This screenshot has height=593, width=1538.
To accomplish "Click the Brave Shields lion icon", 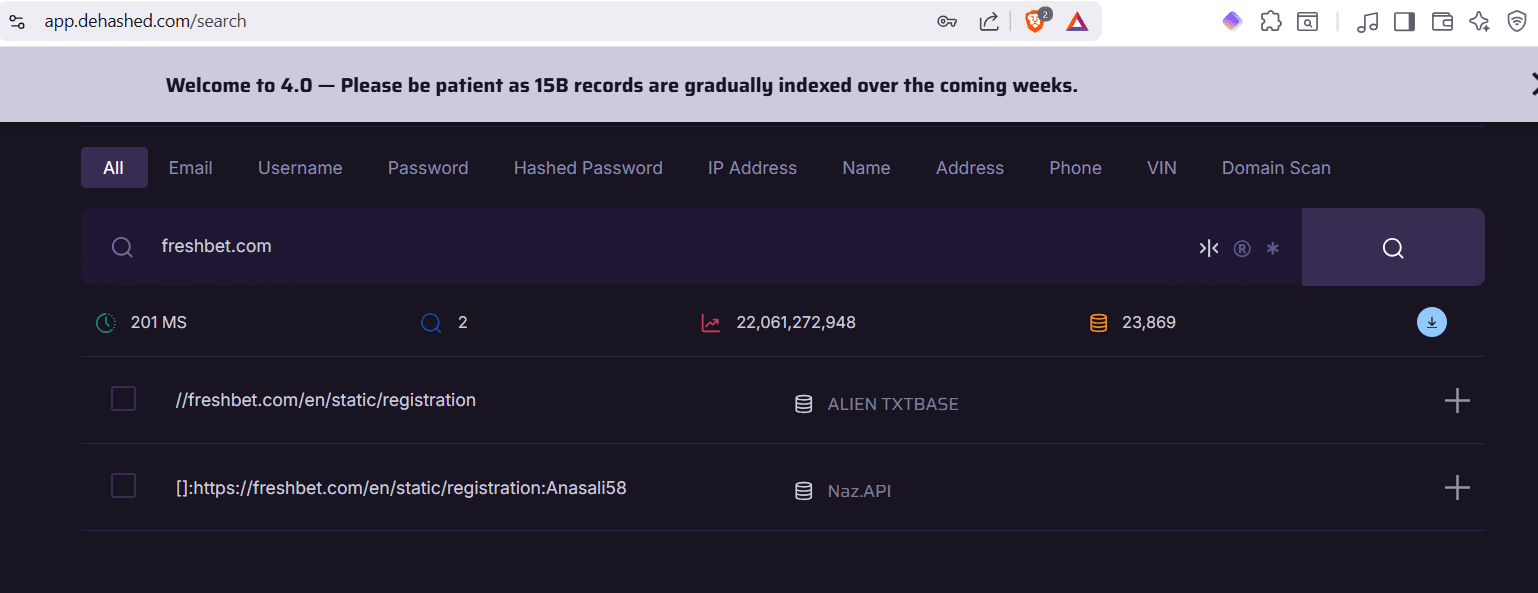I will [1033, 20].
